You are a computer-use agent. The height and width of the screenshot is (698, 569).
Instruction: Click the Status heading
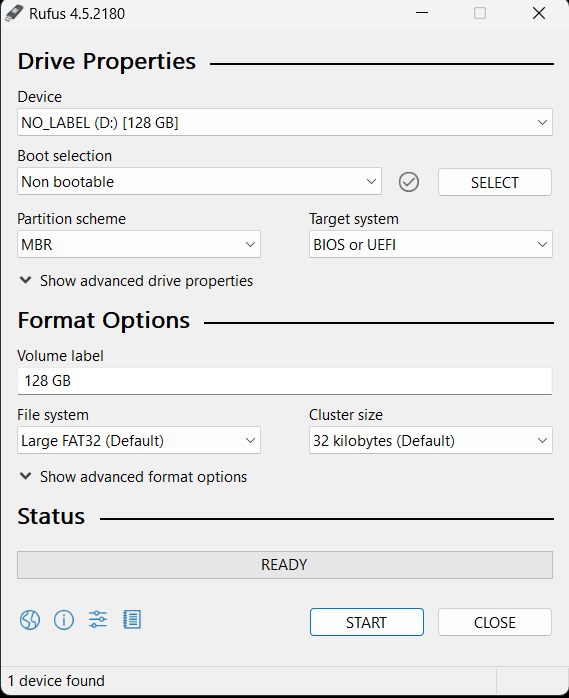pyautogui.click(x=51, y=516)
